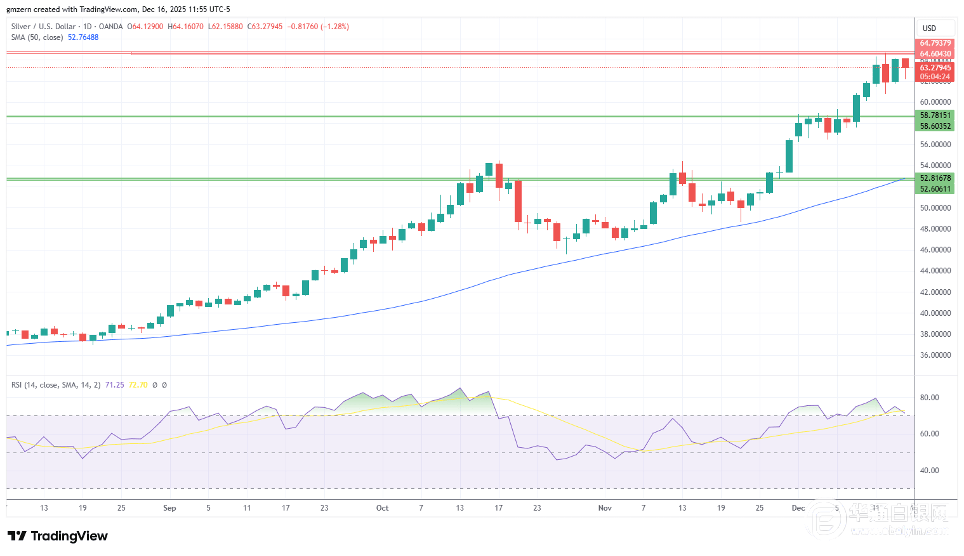Image resolution: width=964 pixels, height=556 pixels.
Task: Click the 40.00 level on the RSI axis
Action: click(929, 470)
